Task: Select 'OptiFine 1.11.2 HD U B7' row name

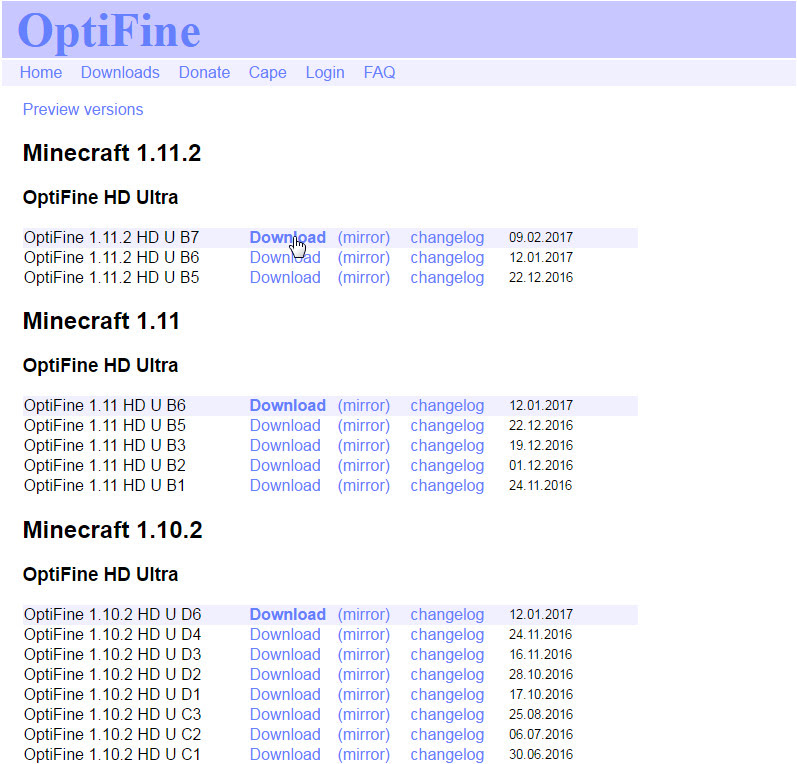Action: tap(111, 237)
